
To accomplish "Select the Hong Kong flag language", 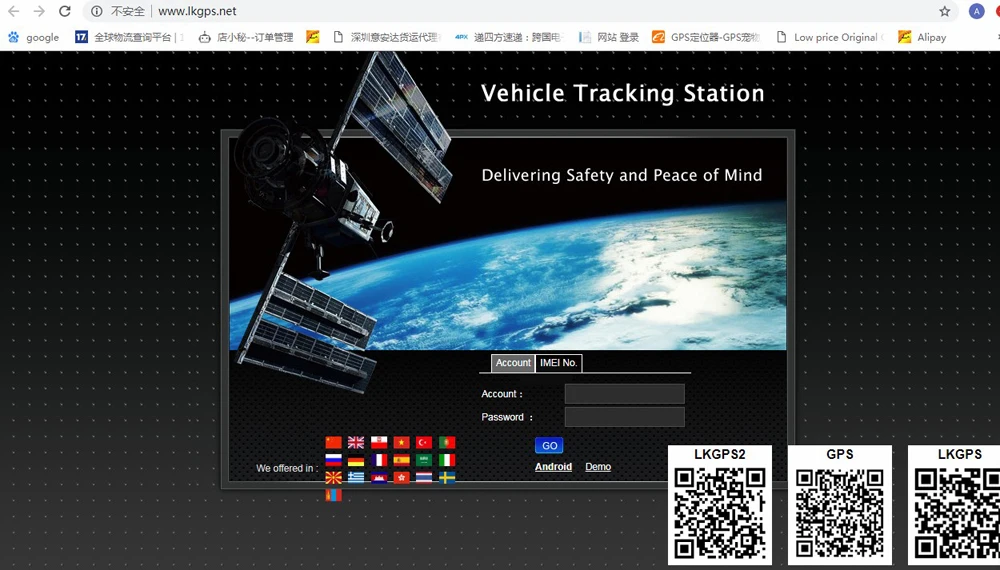I will [x=401, y=478].
